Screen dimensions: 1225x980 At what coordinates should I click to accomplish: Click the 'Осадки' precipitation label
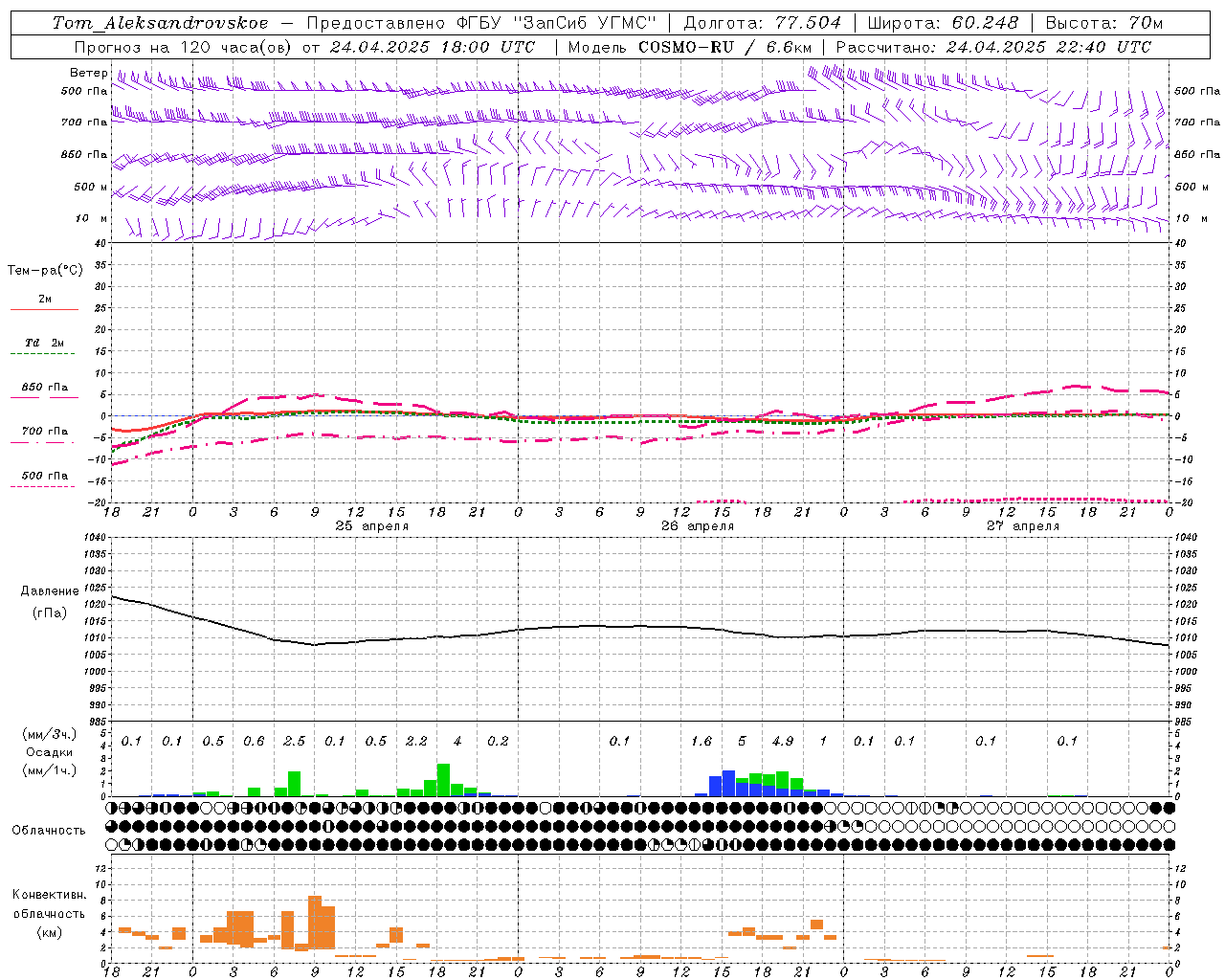(50, 753)
